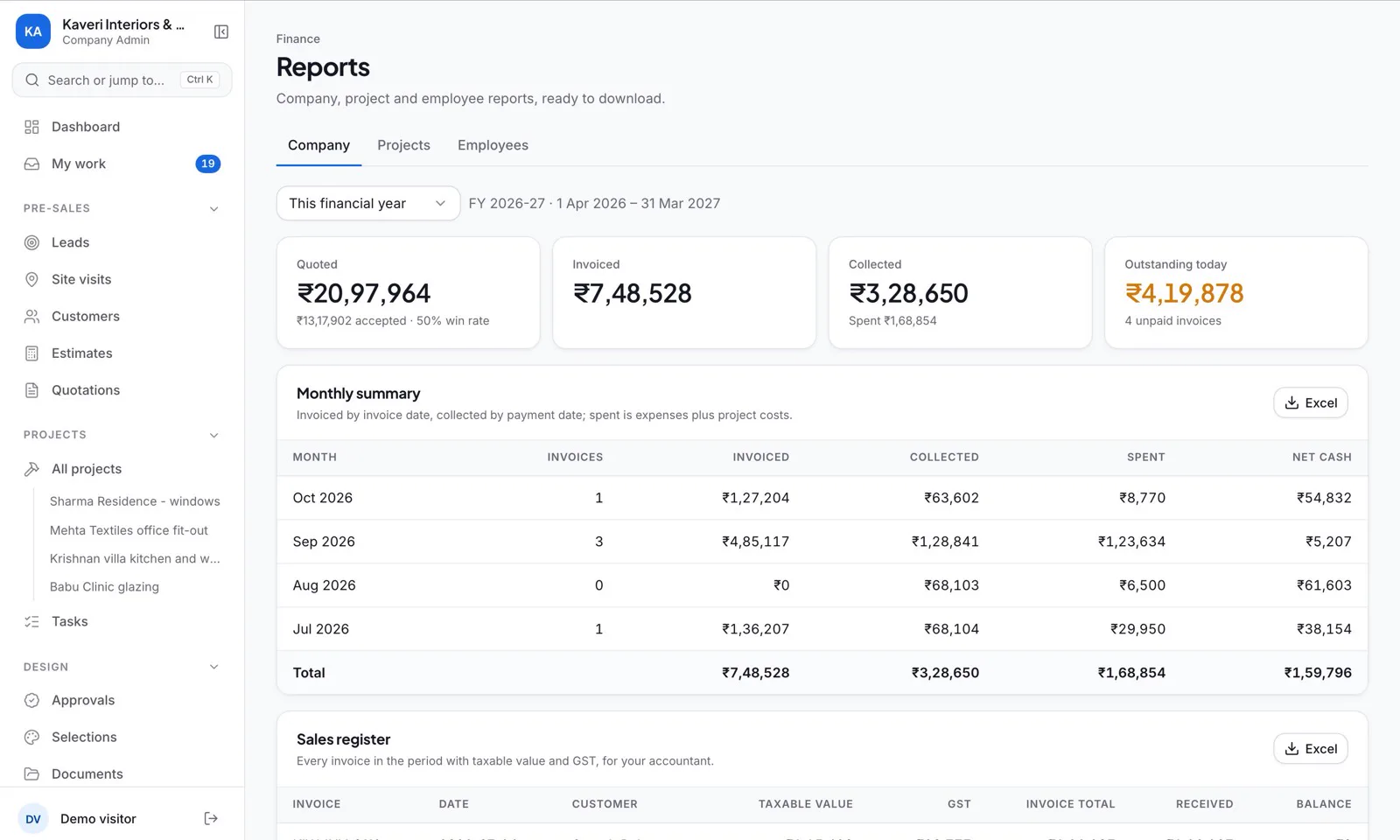Screen dimensions: 1400x840
Task: Collapse the PRE-SALES section
Action: coord(214,208)
